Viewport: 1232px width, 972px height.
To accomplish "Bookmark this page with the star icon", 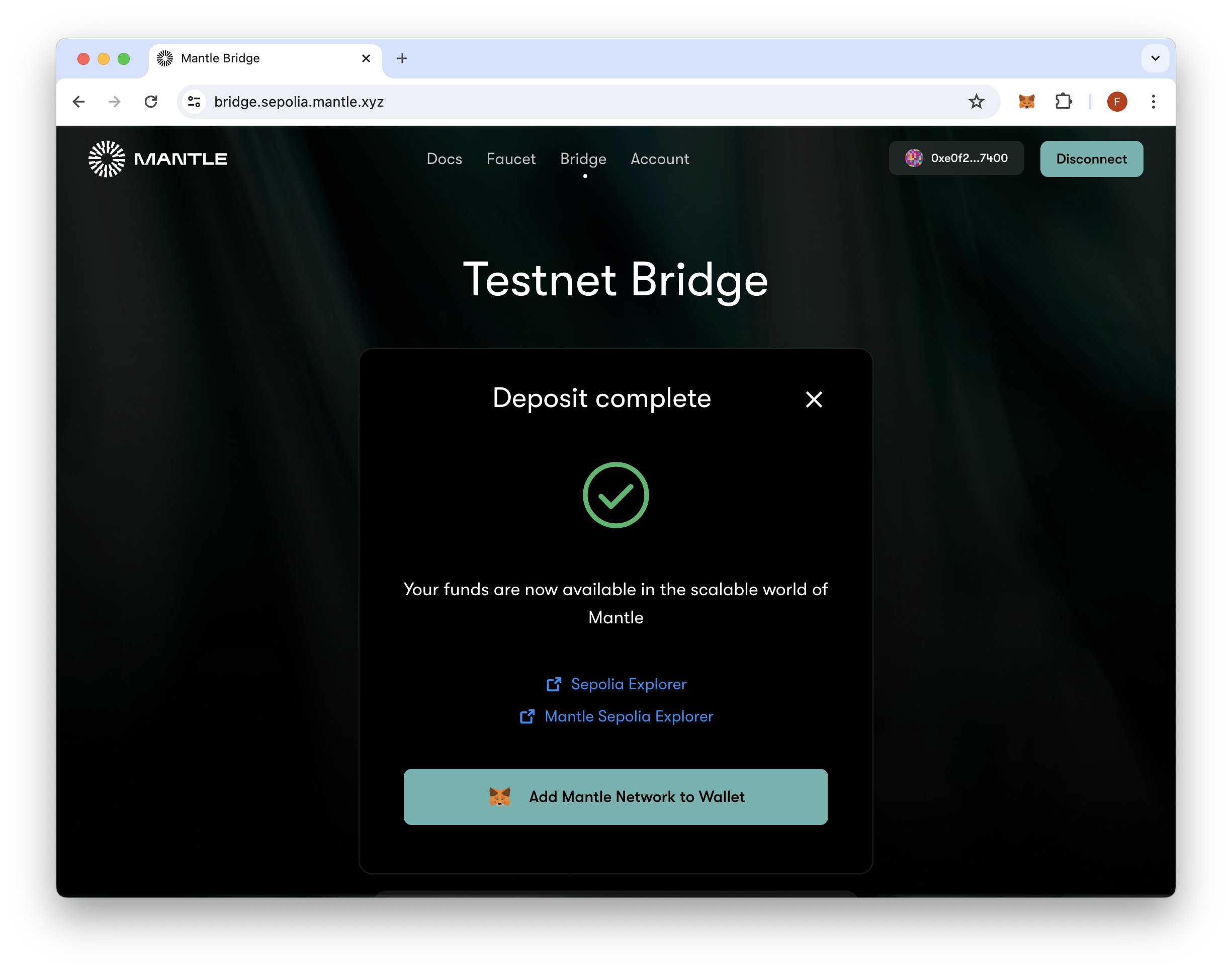I will [x=976, y=102].
